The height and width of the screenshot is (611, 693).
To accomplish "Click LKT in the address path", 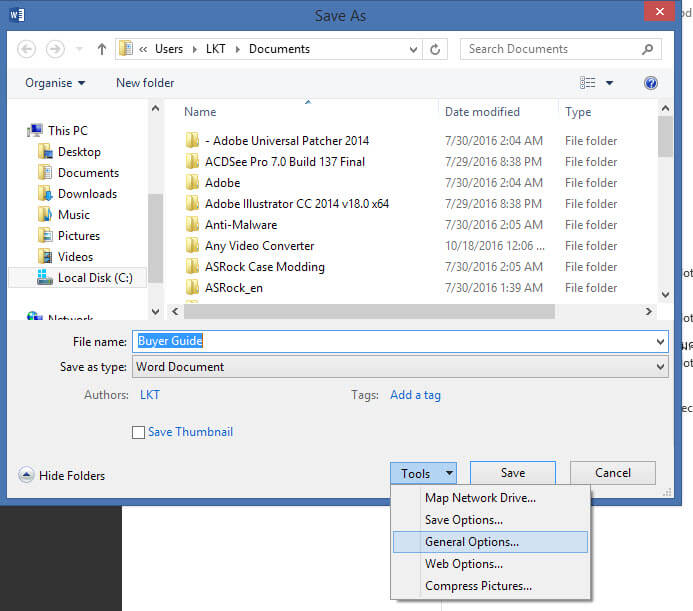I will [216, 49].
